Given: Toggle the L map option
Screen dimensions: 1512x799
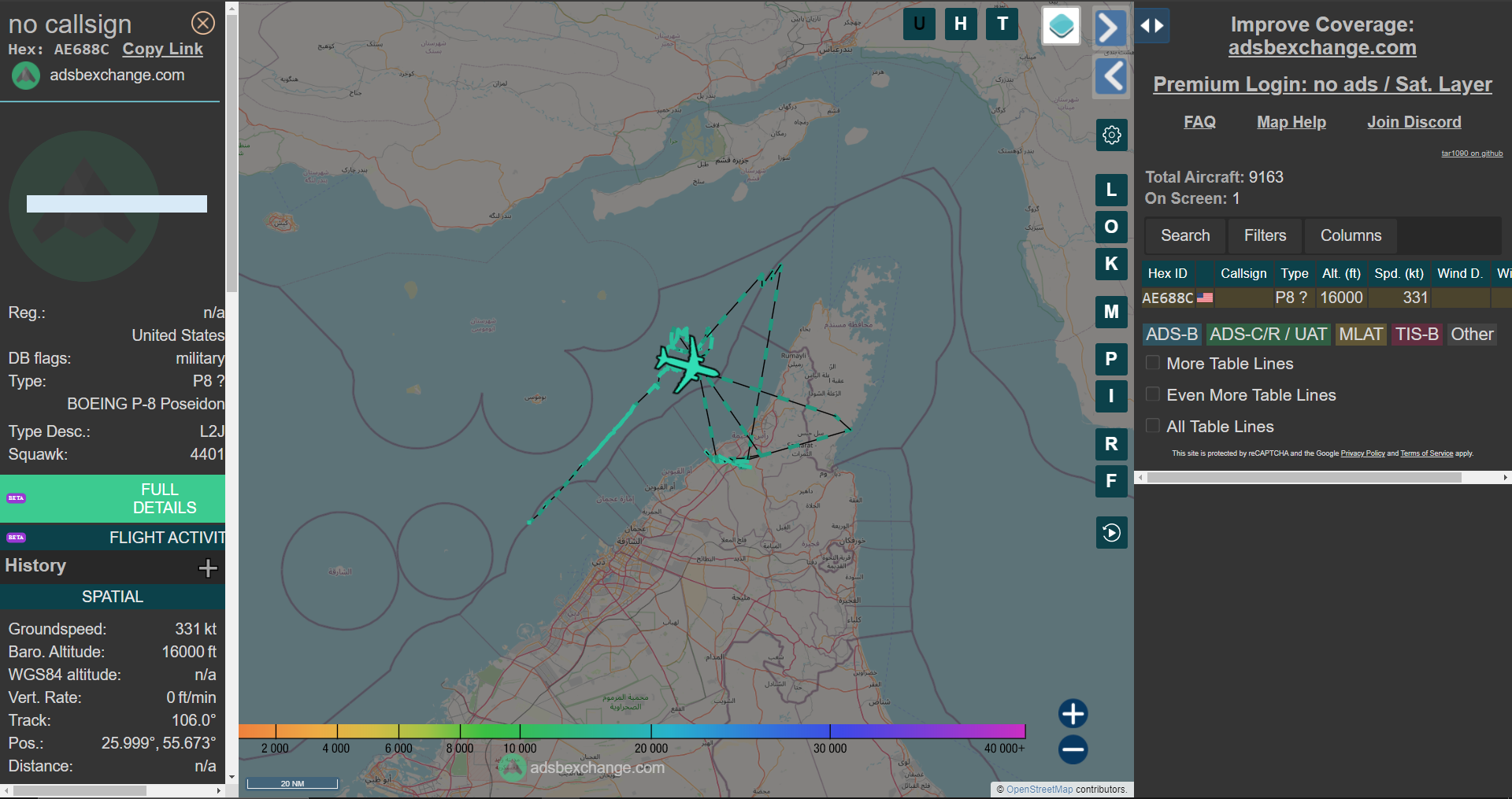Looking at the screenshot, I should [x=1111, y=190].
